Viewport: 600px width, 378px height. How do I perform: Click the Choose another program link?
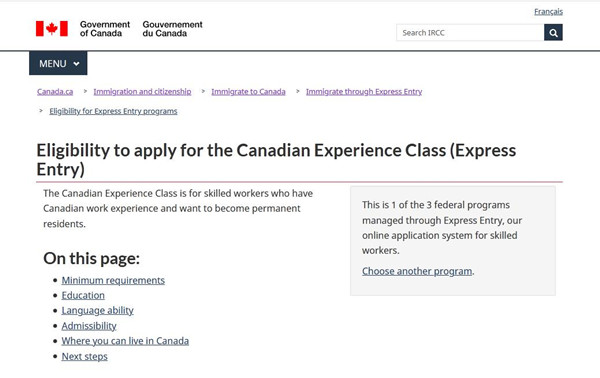click(417, 271)
